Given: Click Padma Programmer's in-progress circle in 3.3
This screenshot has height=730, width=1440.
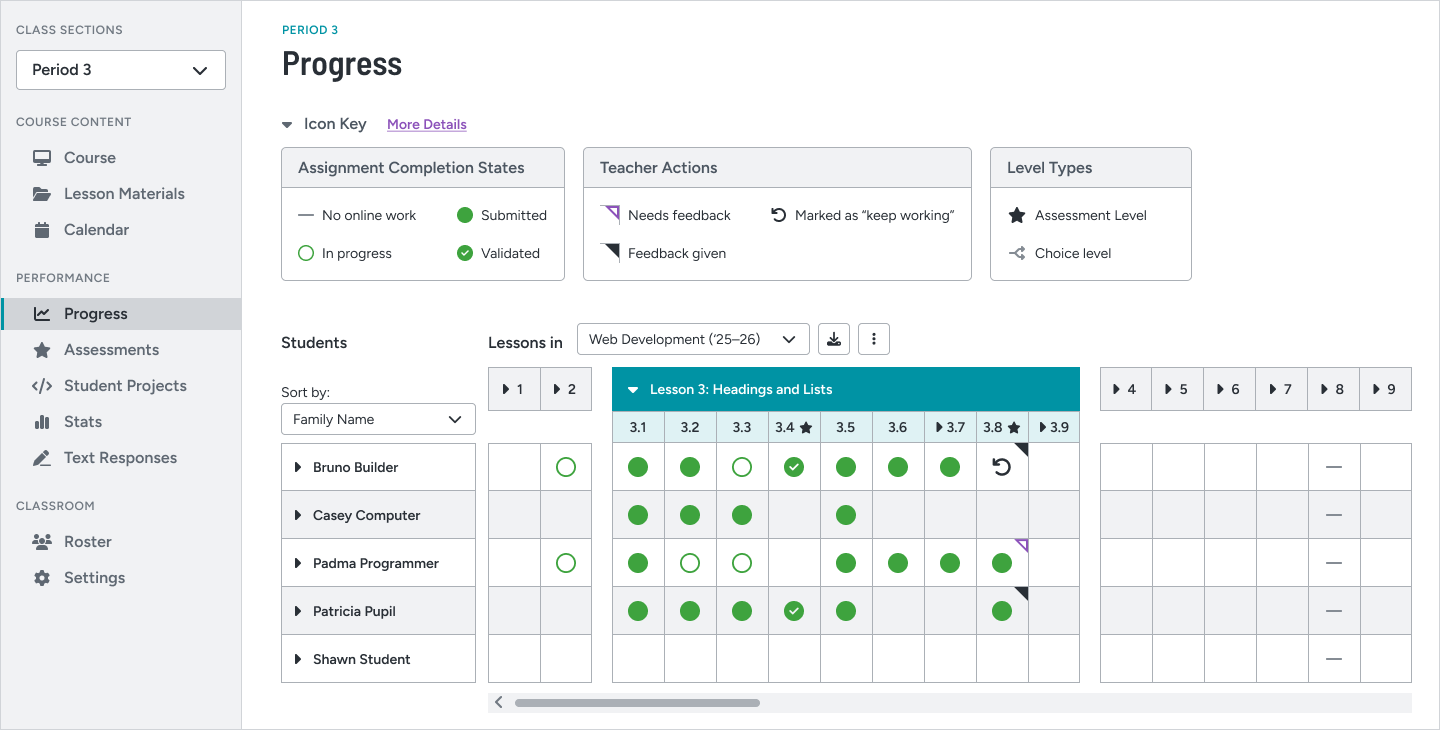Looking at the screenshot, I should (742, 563).
